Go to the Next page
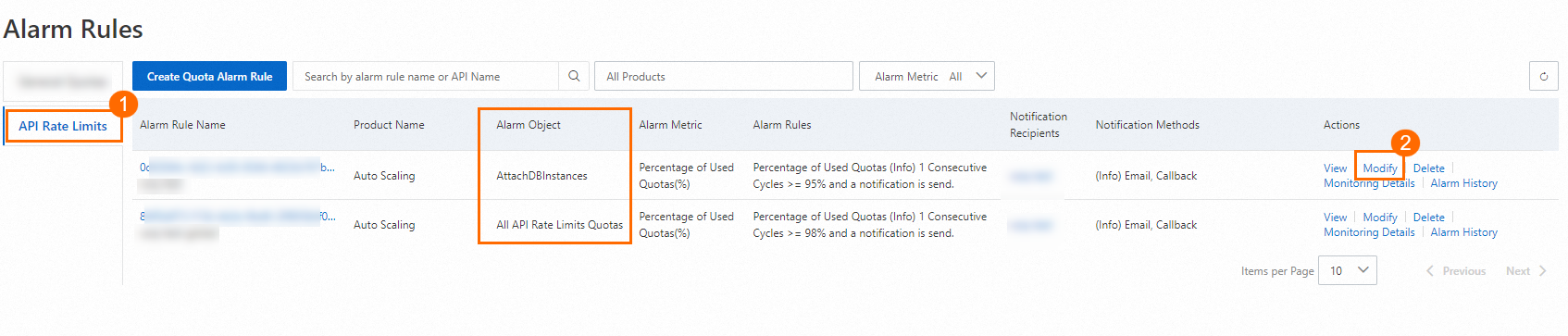The image size is (1568, 336). 1525,271
